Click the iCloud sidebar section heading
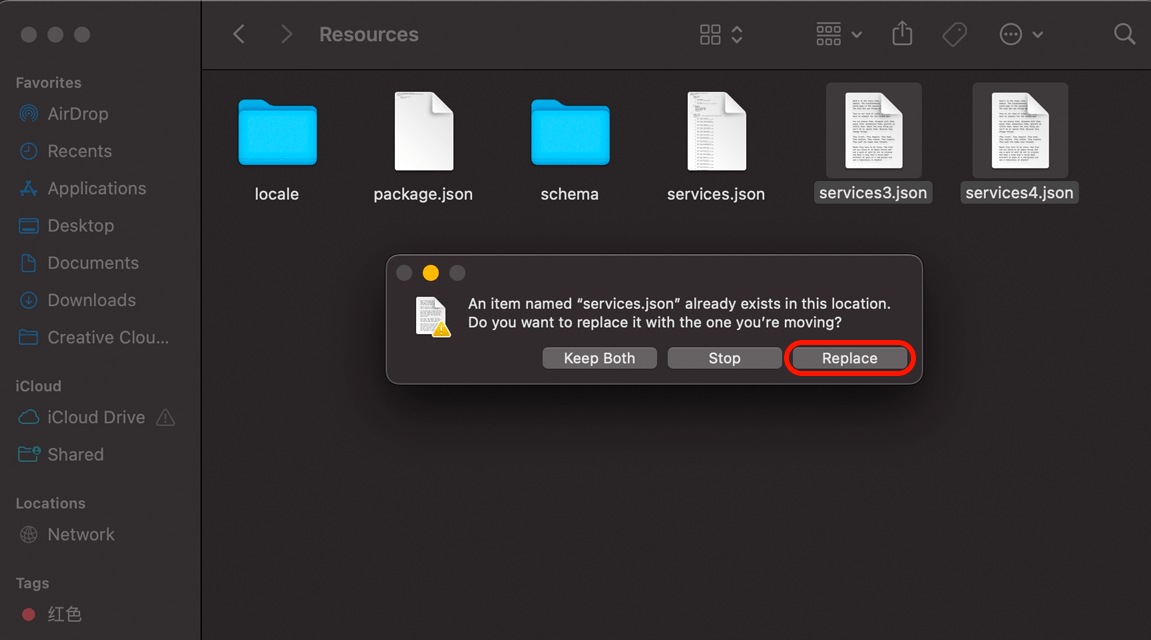The width and height of the screenshot is (1151, 640). point(38,386)
